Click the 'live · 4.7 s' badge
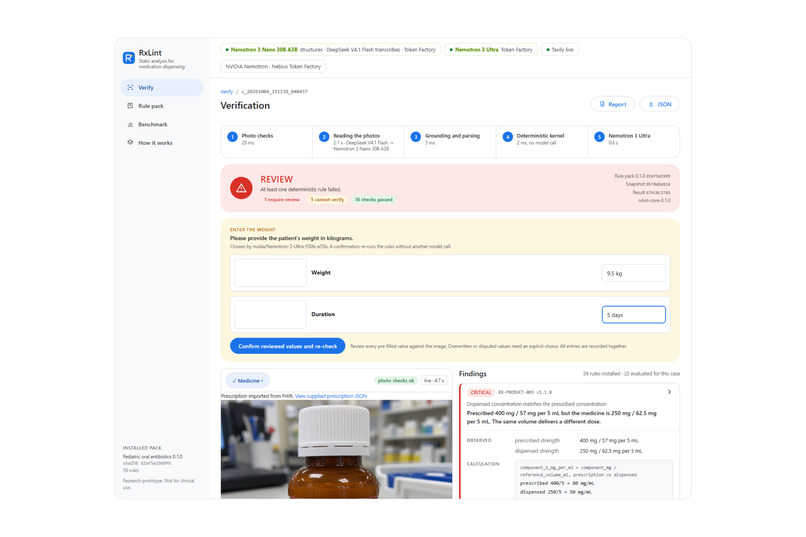 pyautogui.click(x=434, y=381)
